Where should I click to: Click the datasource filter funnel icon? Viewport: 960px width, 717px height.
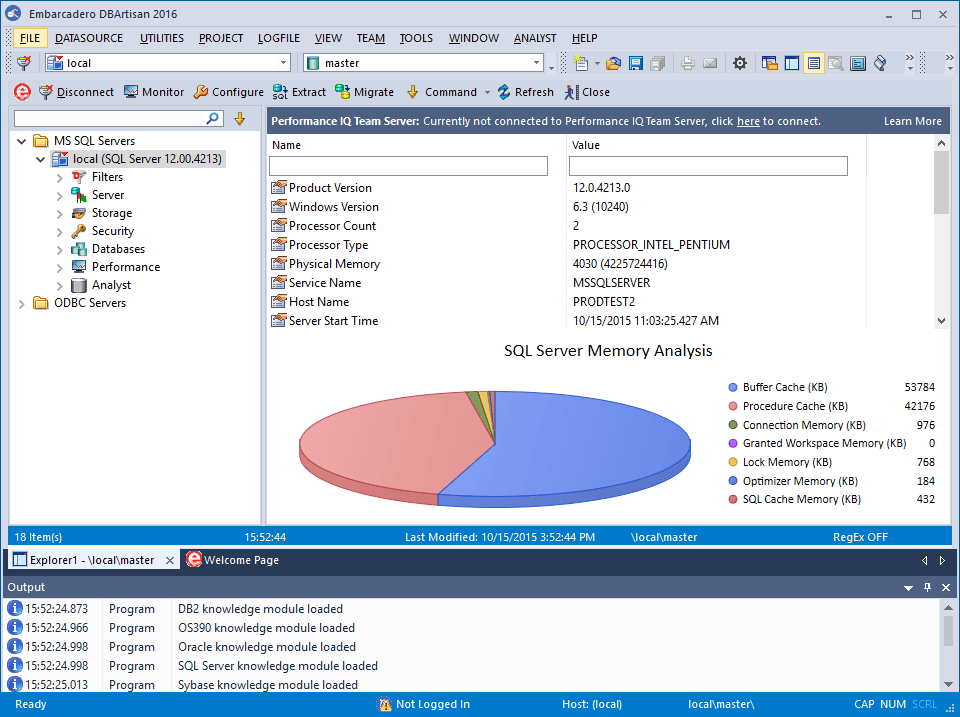pyautogui.click(x=24, y=62)
